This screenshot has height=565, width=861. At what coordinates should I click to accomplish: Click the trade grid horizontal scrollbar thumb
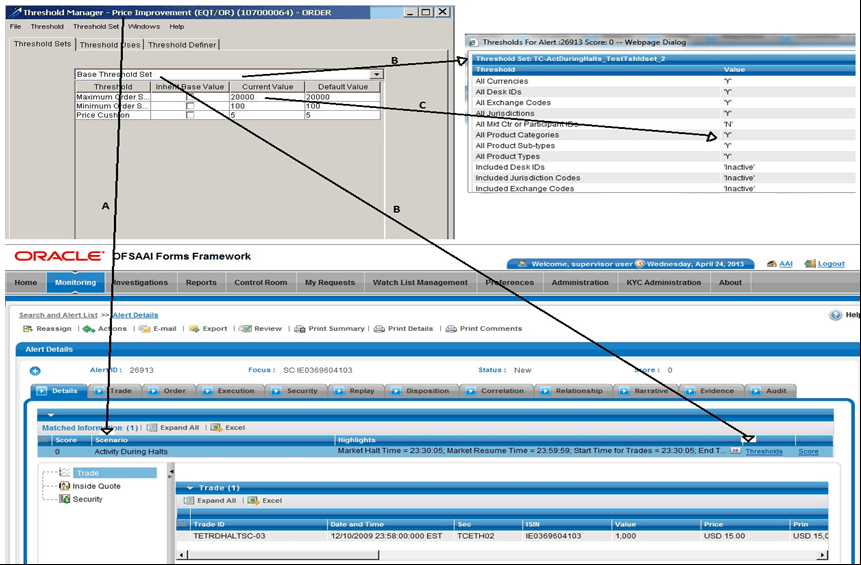tap(283, 555)
